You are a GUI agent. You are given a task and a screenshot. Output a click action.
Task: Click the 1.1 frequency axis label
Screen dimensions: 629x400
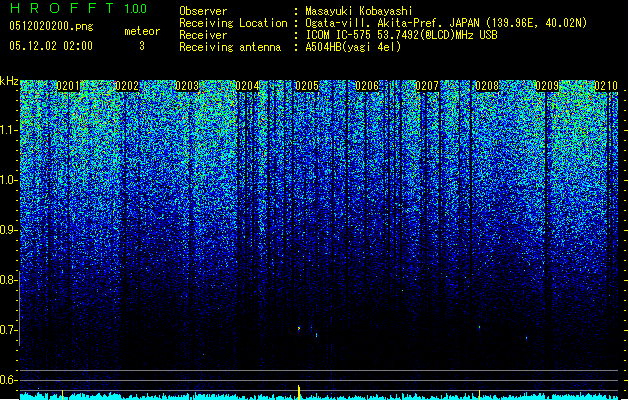9,130
